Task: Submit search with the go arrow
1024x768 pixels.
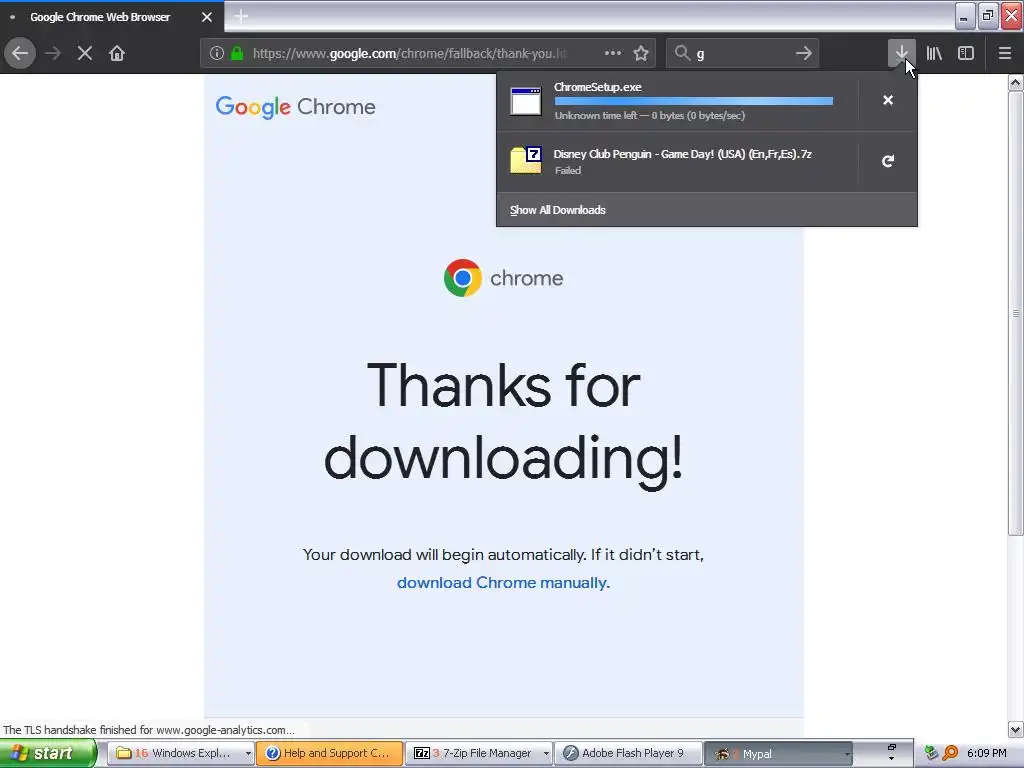Action: coord(804,53)
